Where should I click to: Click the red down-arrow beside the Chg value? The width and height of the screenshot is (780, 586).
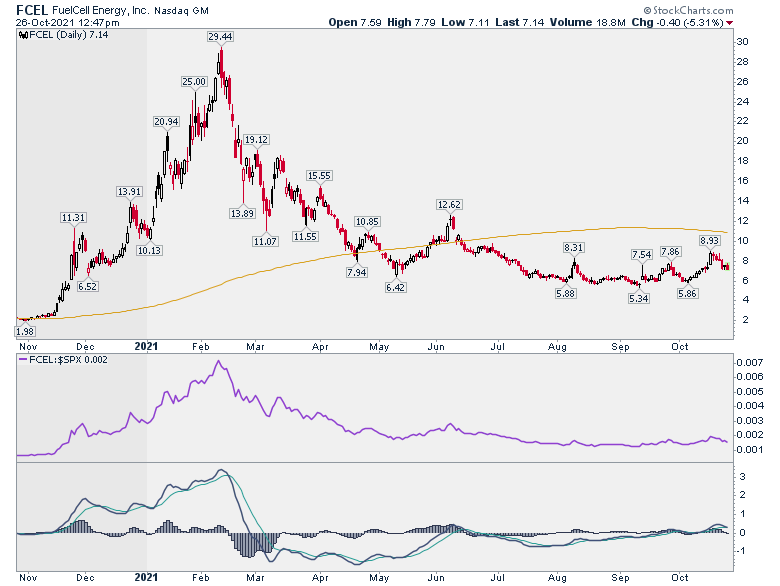(x=729, y=23)
